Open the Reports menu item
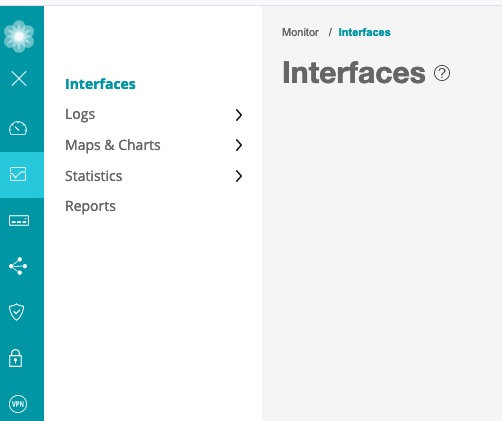This screenshot has height=421, width=502. [90, 206]
